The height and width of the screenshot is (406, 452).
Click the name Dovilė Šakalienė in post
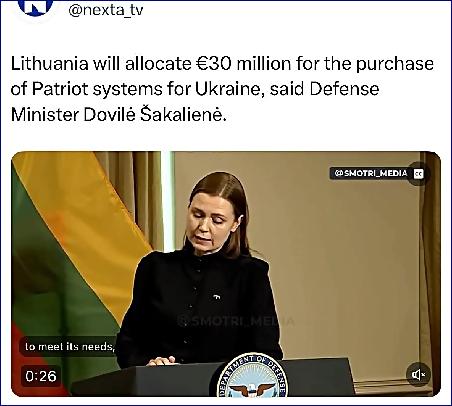point(155,115)
